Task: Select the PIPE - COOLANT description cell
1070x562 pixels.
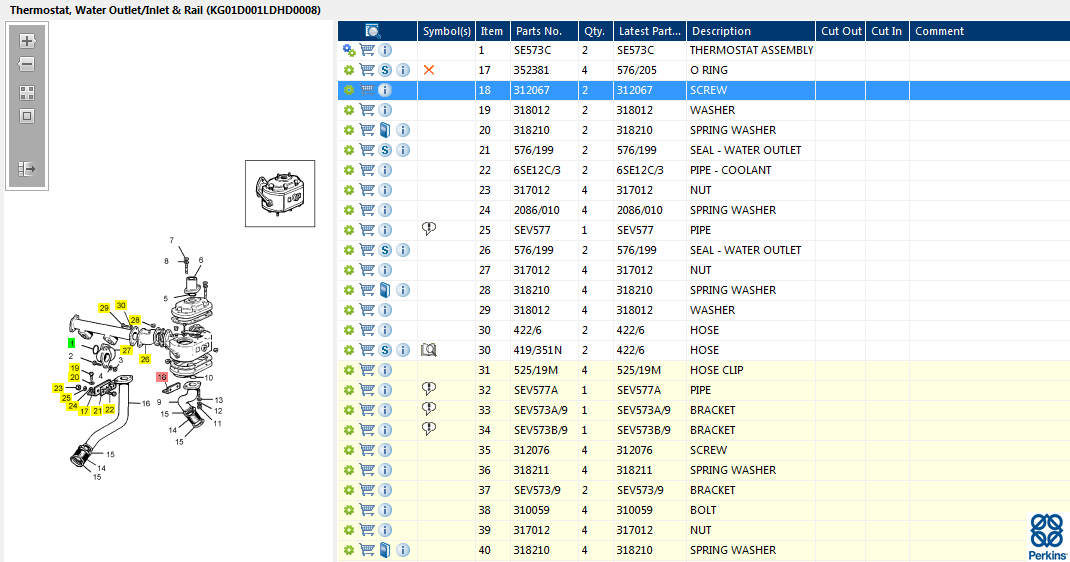Action: click(x=751, y=170)
